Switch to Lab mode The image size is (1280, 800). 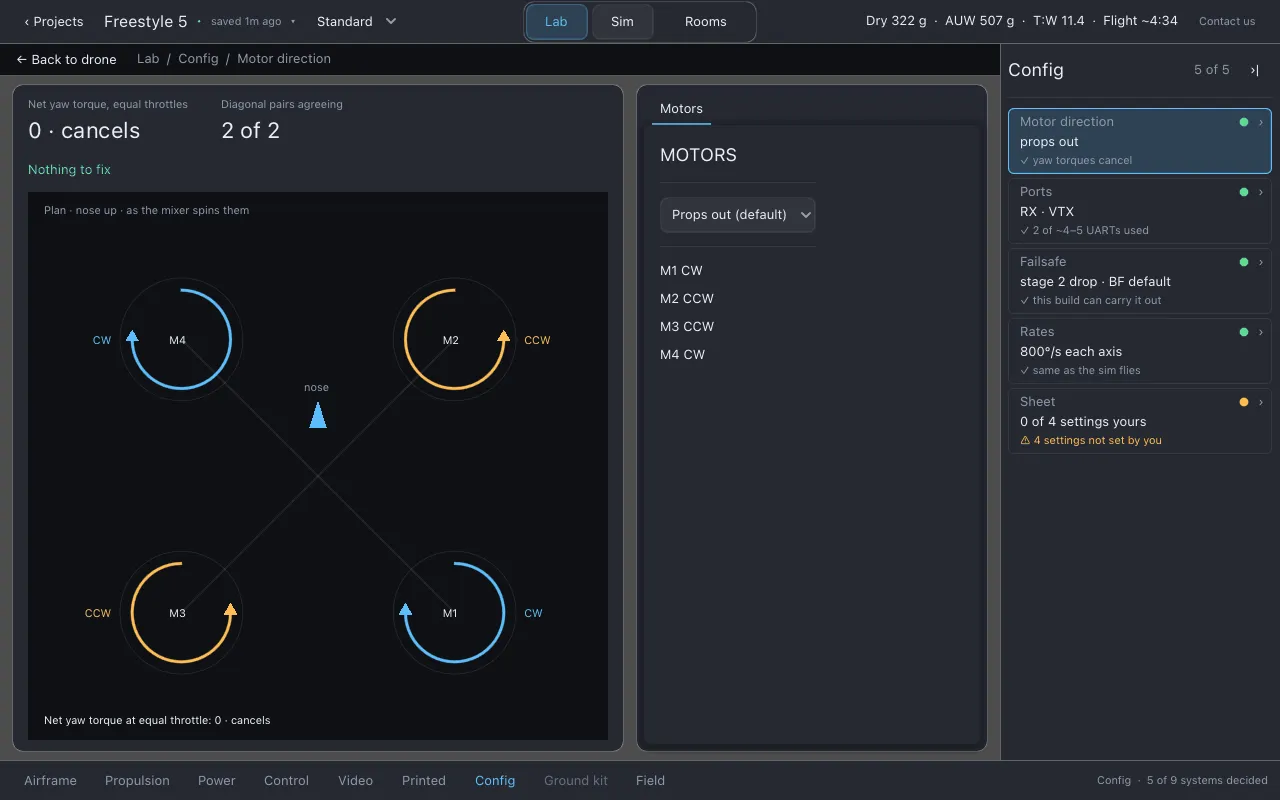556,22
